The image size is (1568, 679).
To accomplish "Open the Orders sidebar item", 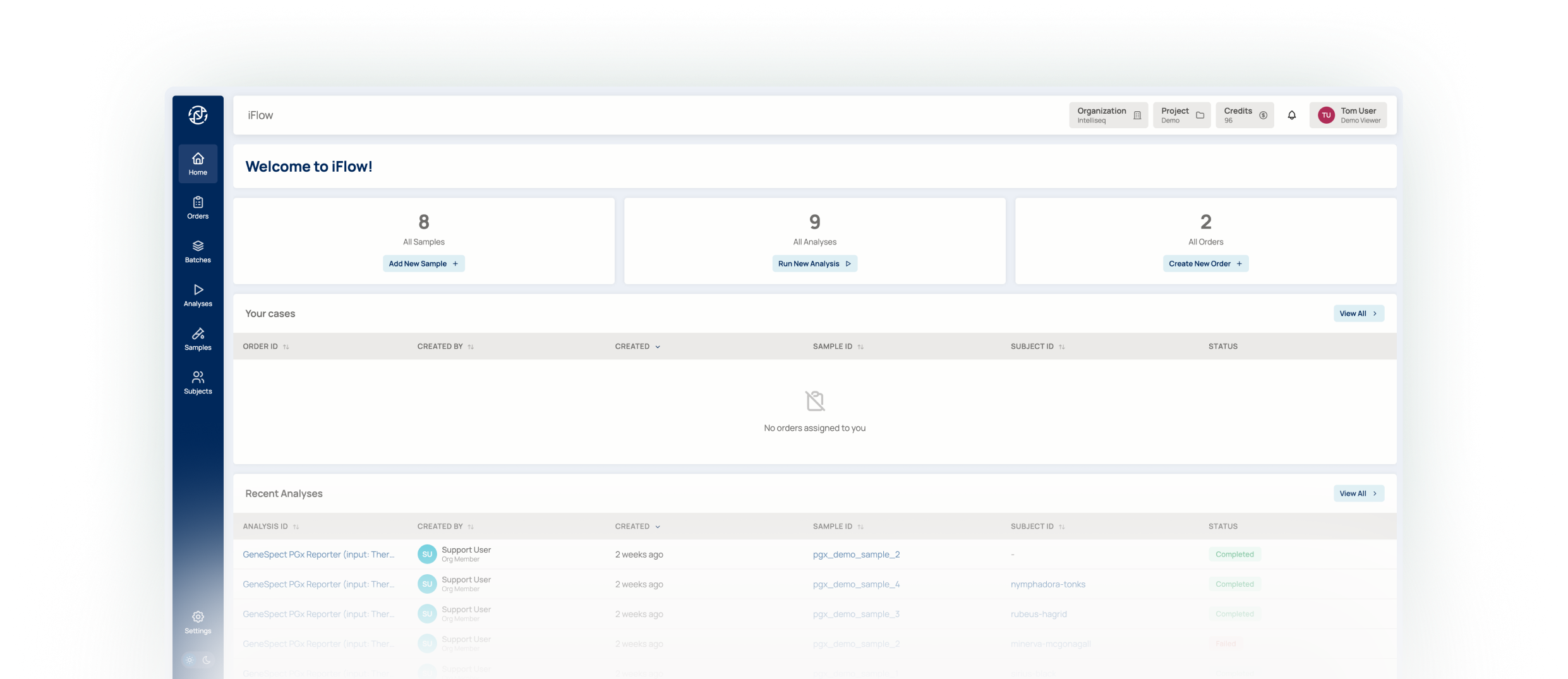I will pyautogui.click(x=198, y=208).
